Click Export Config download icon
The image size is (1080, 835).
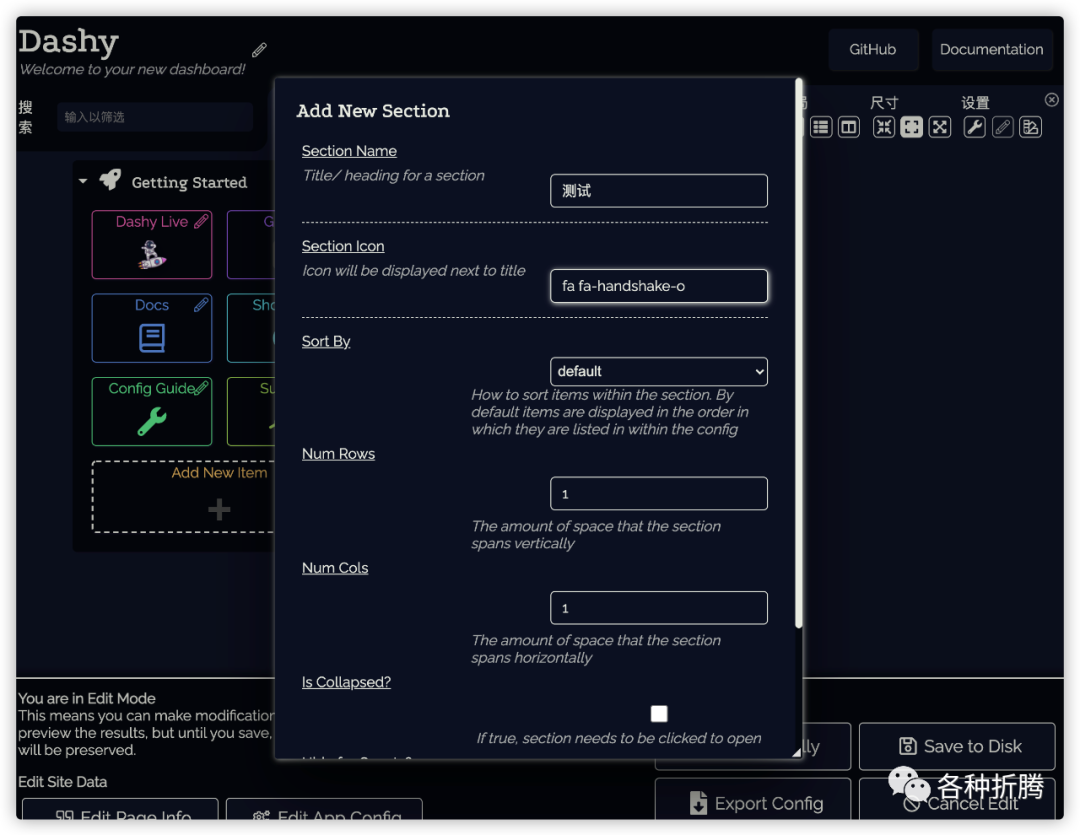[698, 803]
